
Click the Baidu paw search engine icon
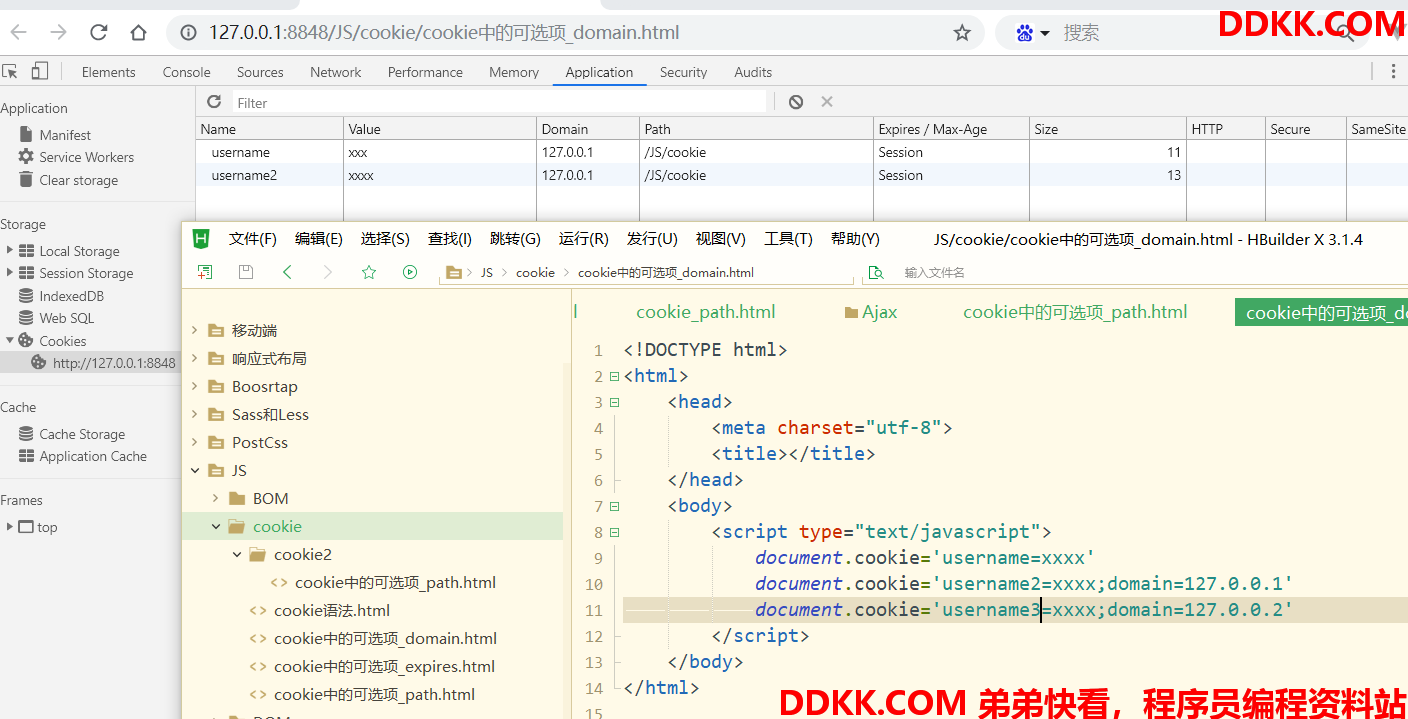pos(1024,33)
